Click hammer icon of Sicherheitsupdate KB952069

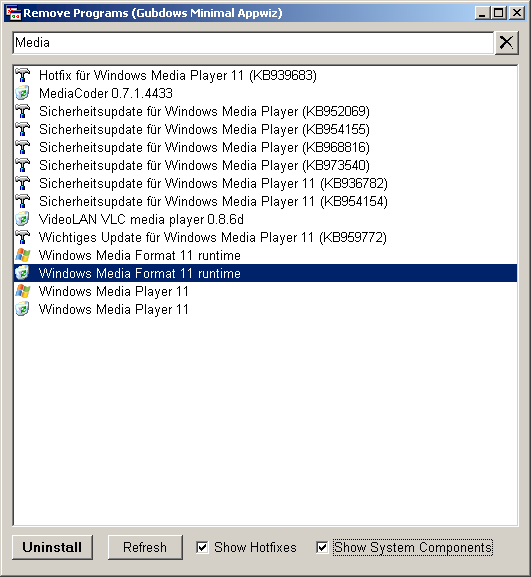pyautogui.click(x=23, y=111)
